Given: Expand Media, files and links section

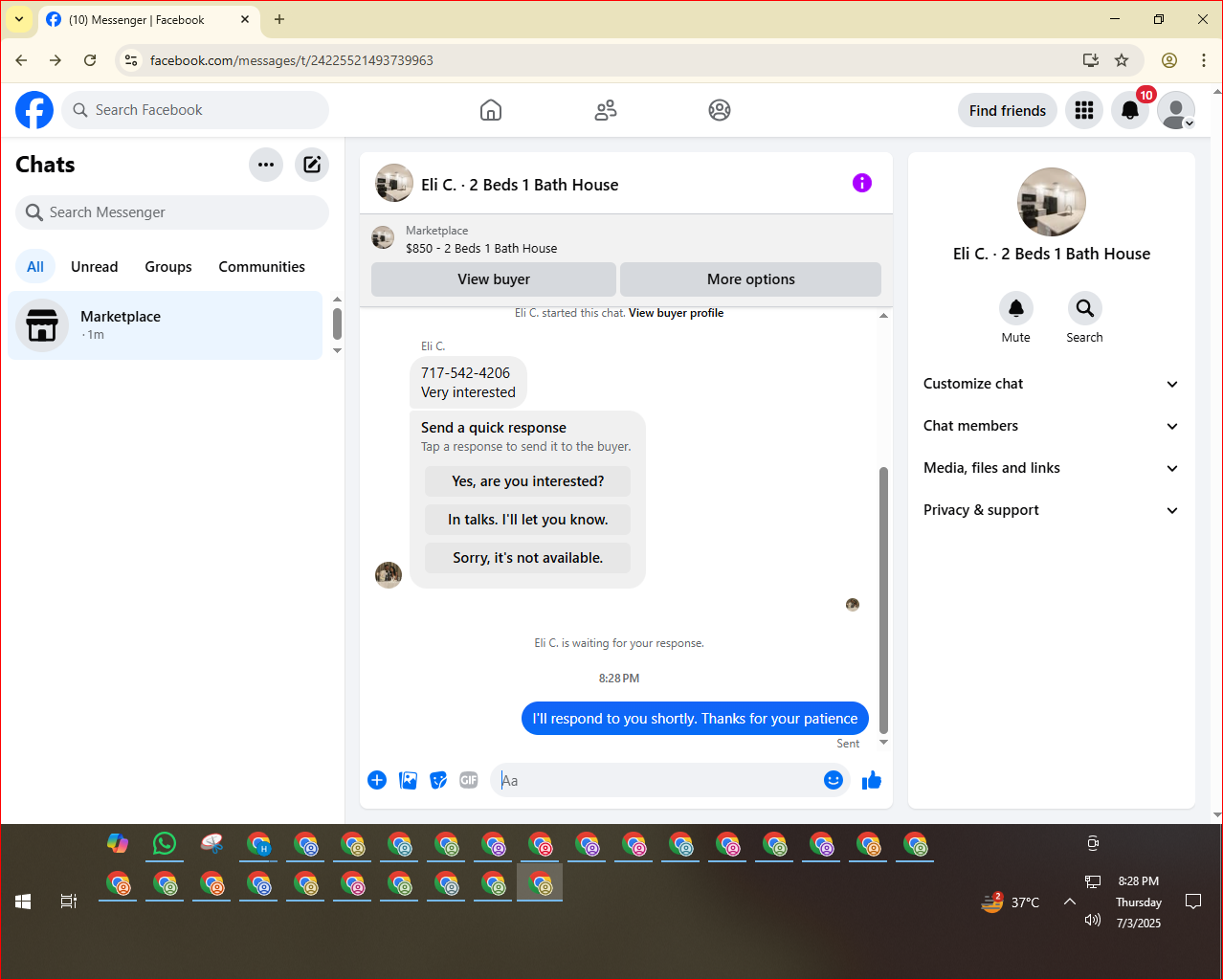Looking at the screenshot, I should point(1051,468).
